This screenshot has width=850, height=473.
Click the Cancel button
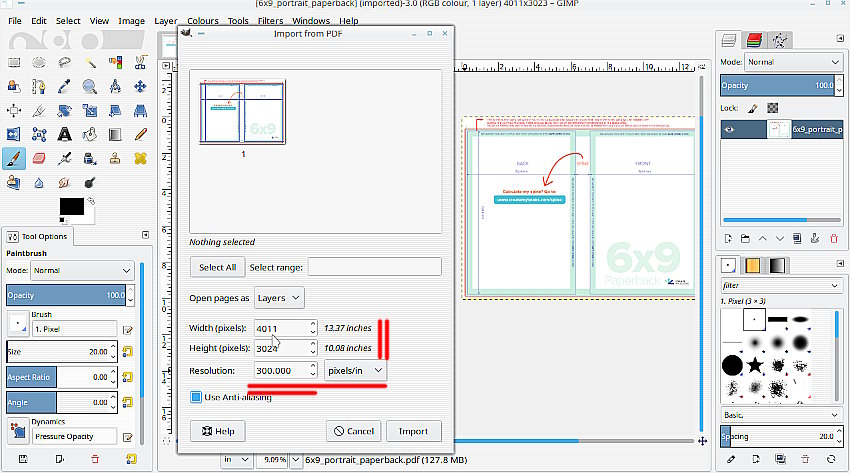pyautogui.click(x=353, y=431)
